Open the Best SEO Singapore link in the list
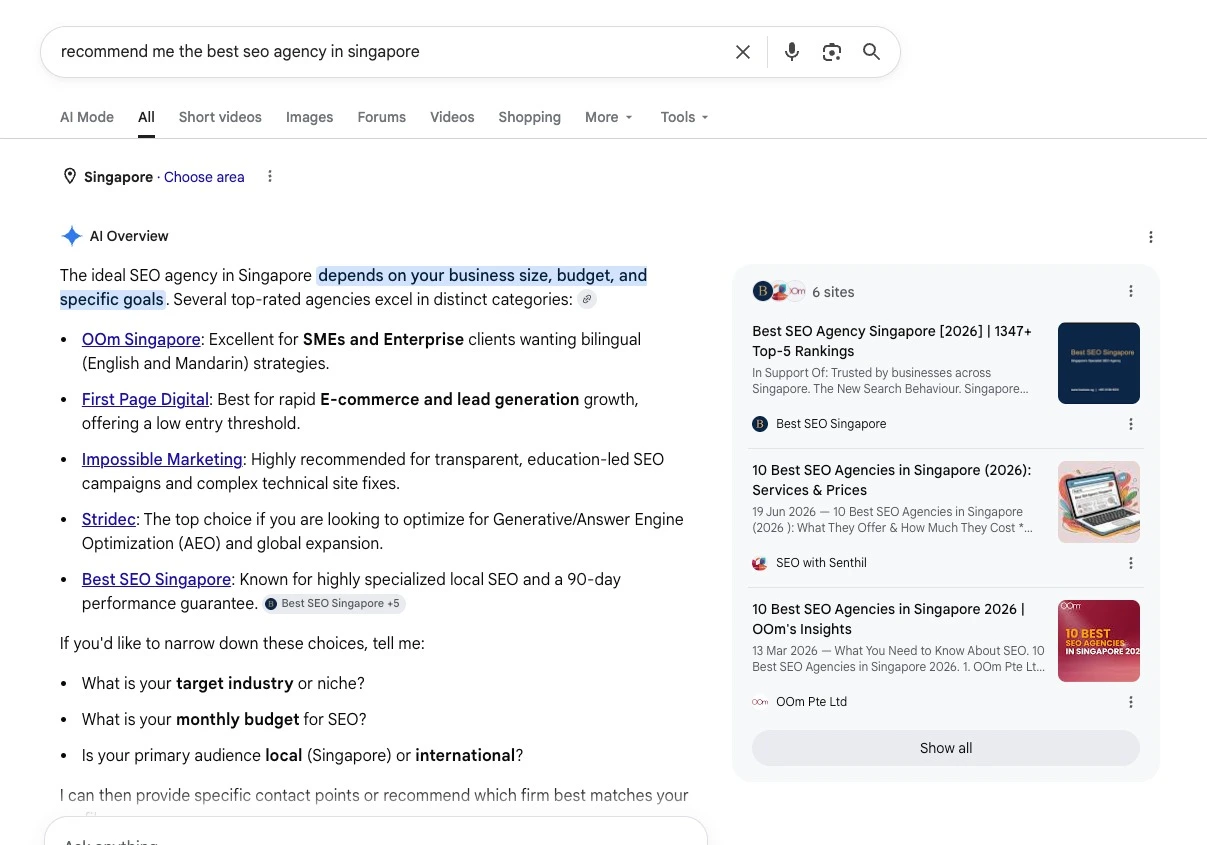 [x=156, y=579]
